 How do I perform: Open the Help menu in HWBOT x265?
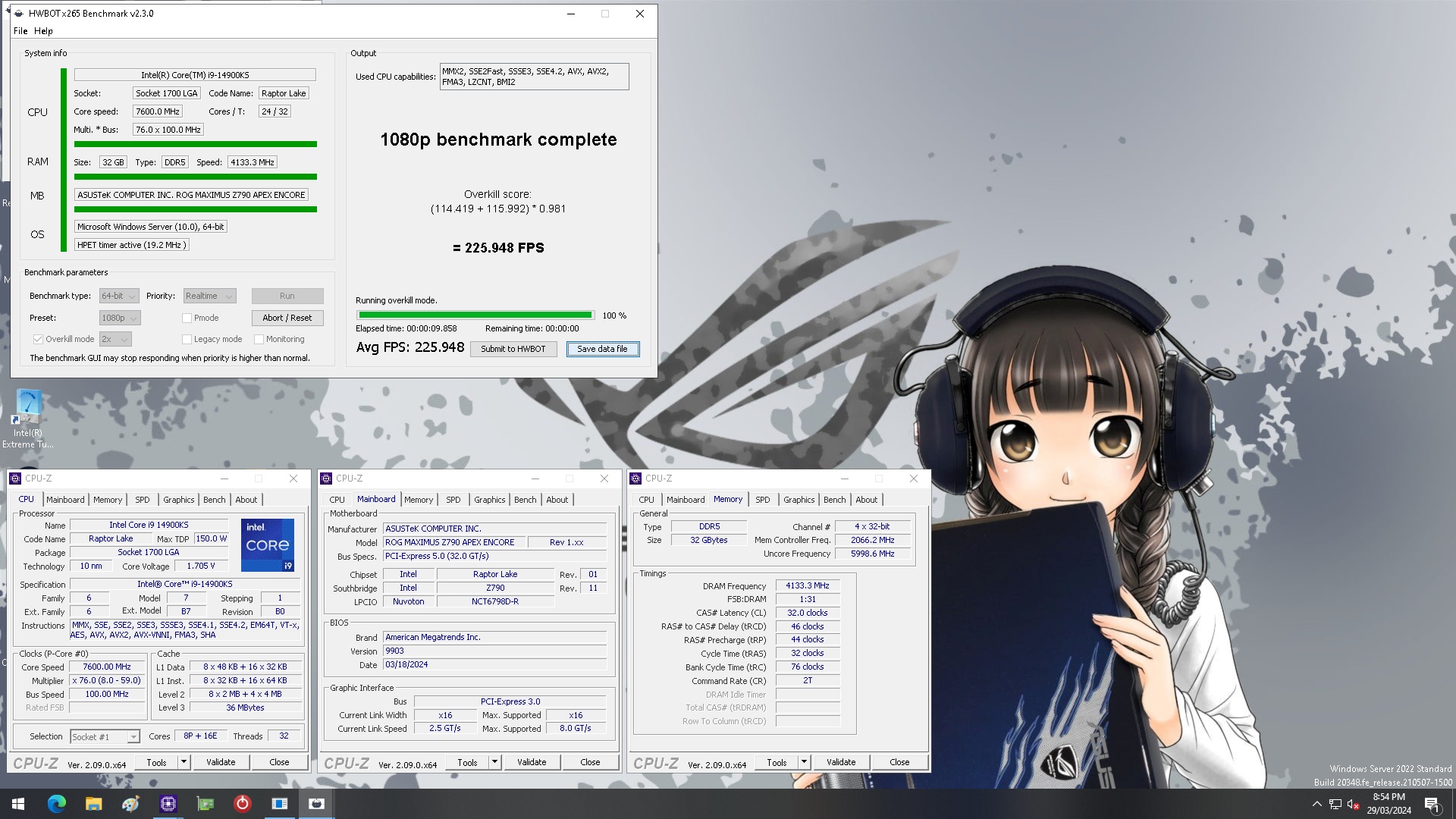(x=43, y=31)
